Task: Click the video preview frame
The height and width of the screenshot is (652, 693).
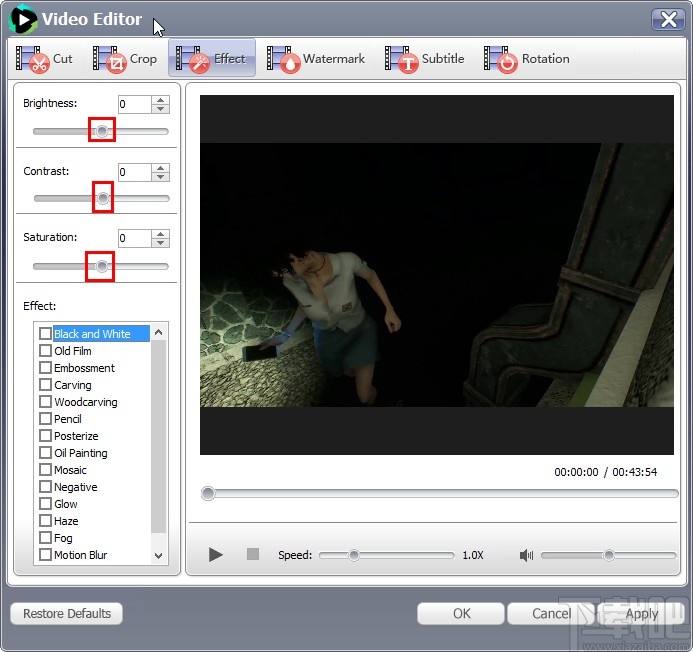Action: tap(437, 275)
